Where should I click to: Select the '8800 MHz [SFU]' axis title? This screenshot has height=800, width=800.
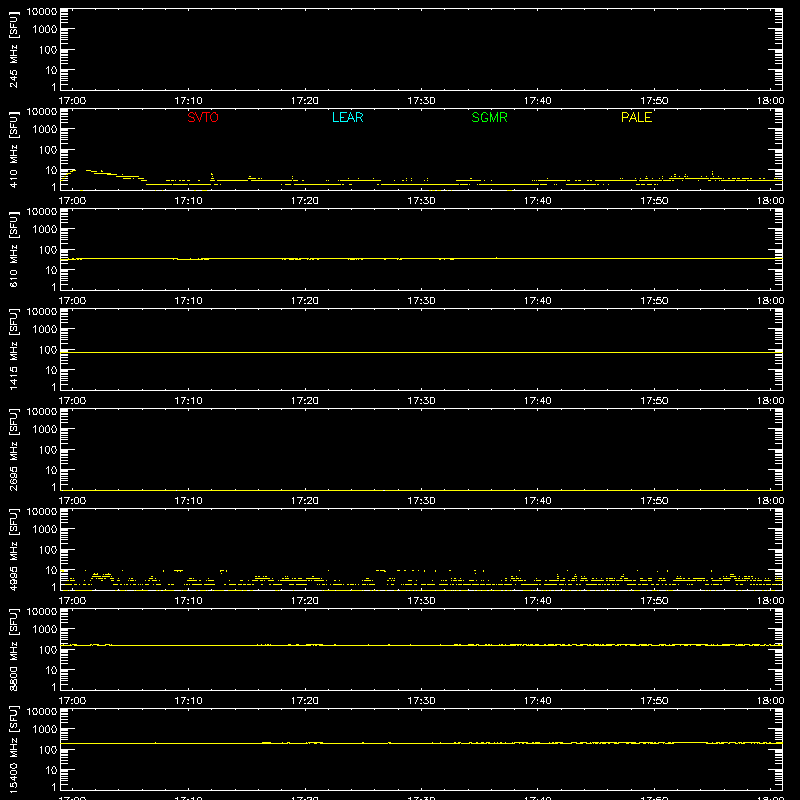13,649
